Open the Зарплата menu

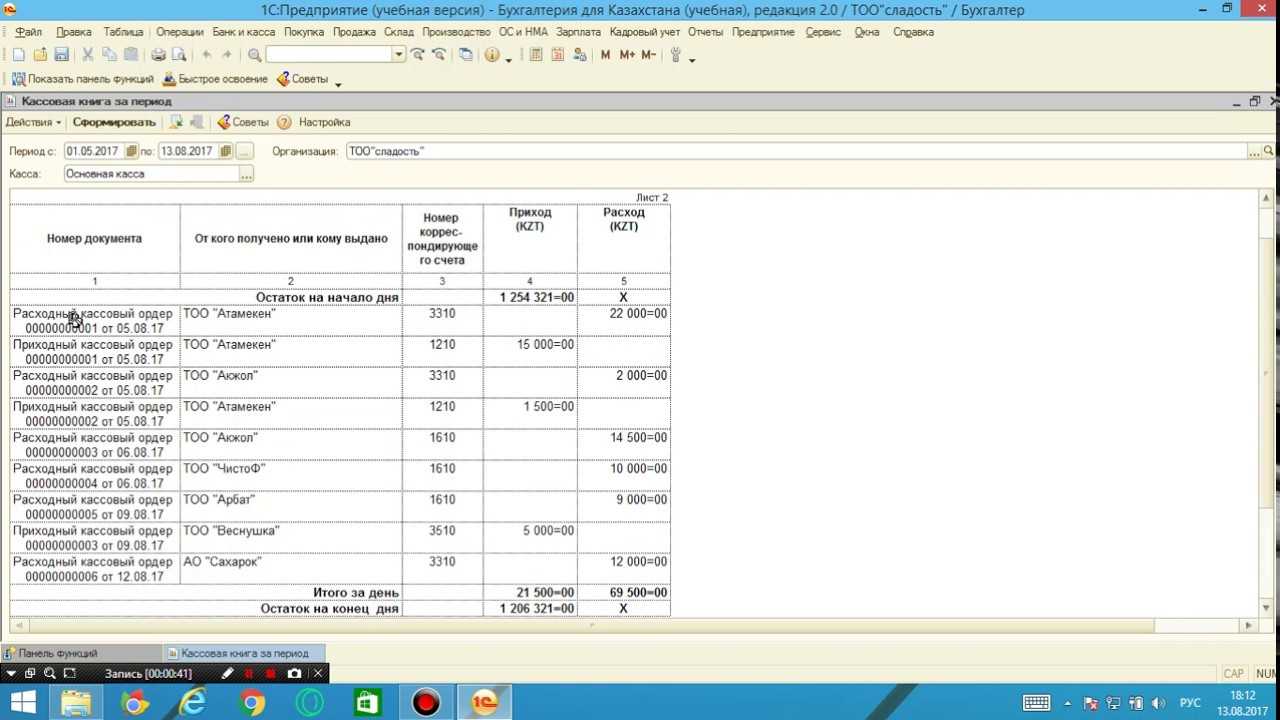pyautogui.click(x=578, y=32)
